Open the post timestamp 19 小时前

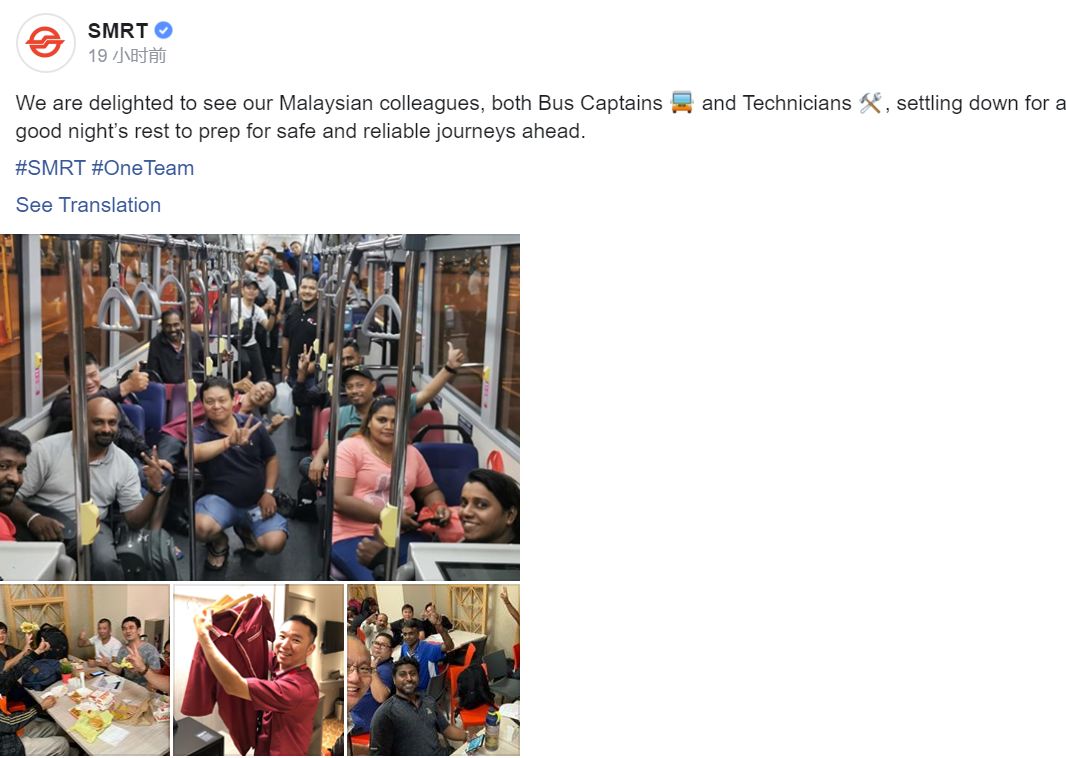point(127,56)
